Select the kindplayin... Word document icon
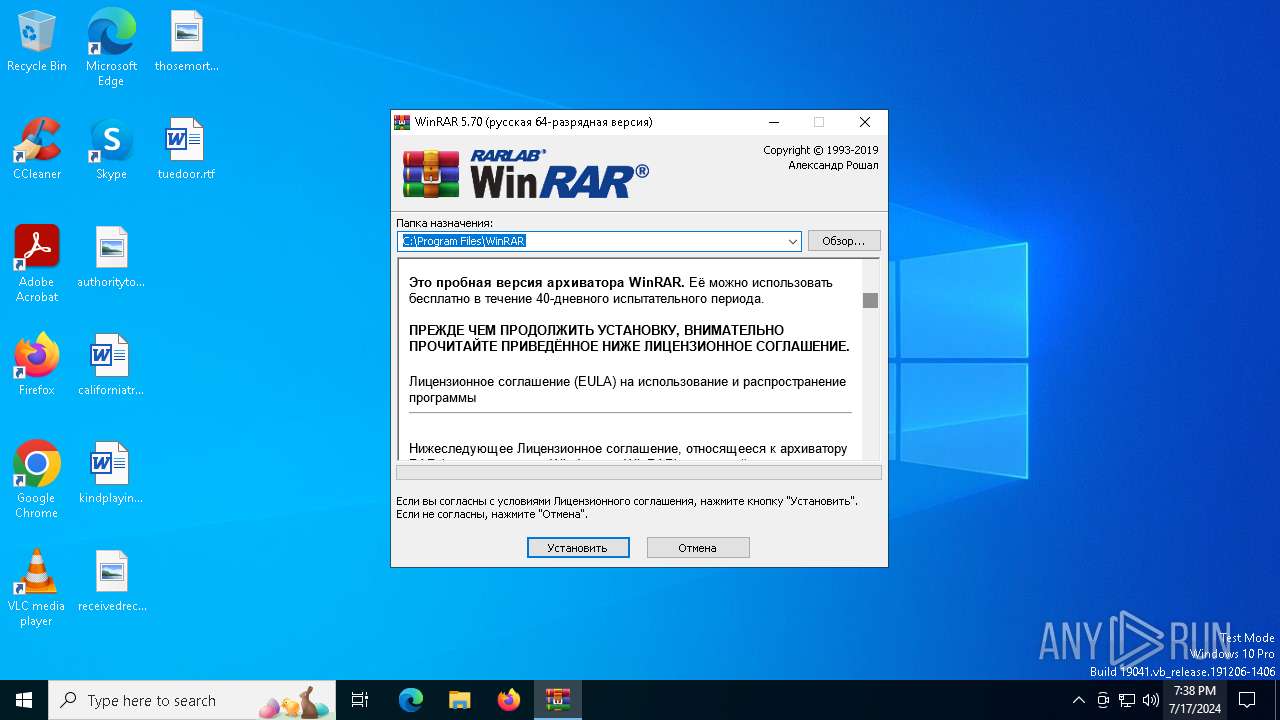Screen dimensions: 1280x720 tap(111, 474)
